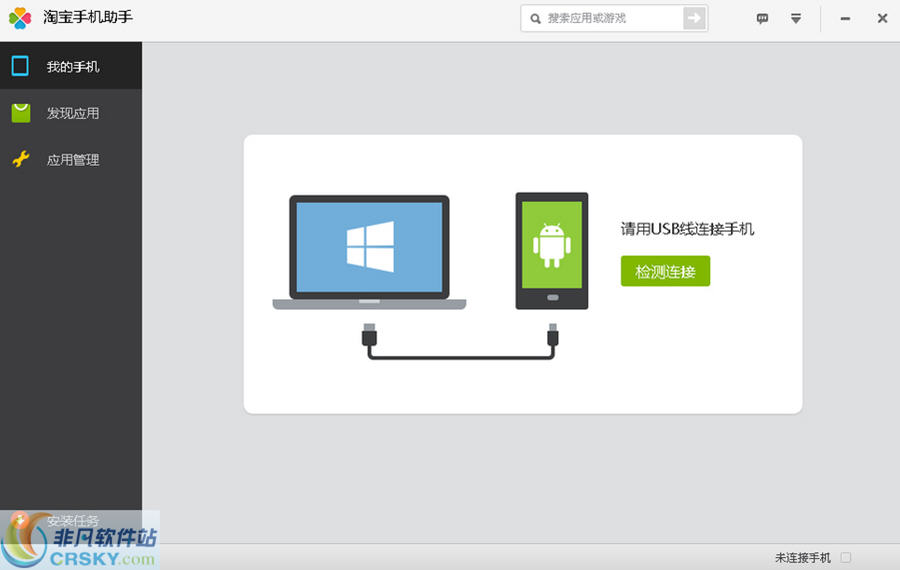Click the magnifier icon in search box
This screenshot has height=570, width=900.
pyautogui.click(x=535, y=19)
